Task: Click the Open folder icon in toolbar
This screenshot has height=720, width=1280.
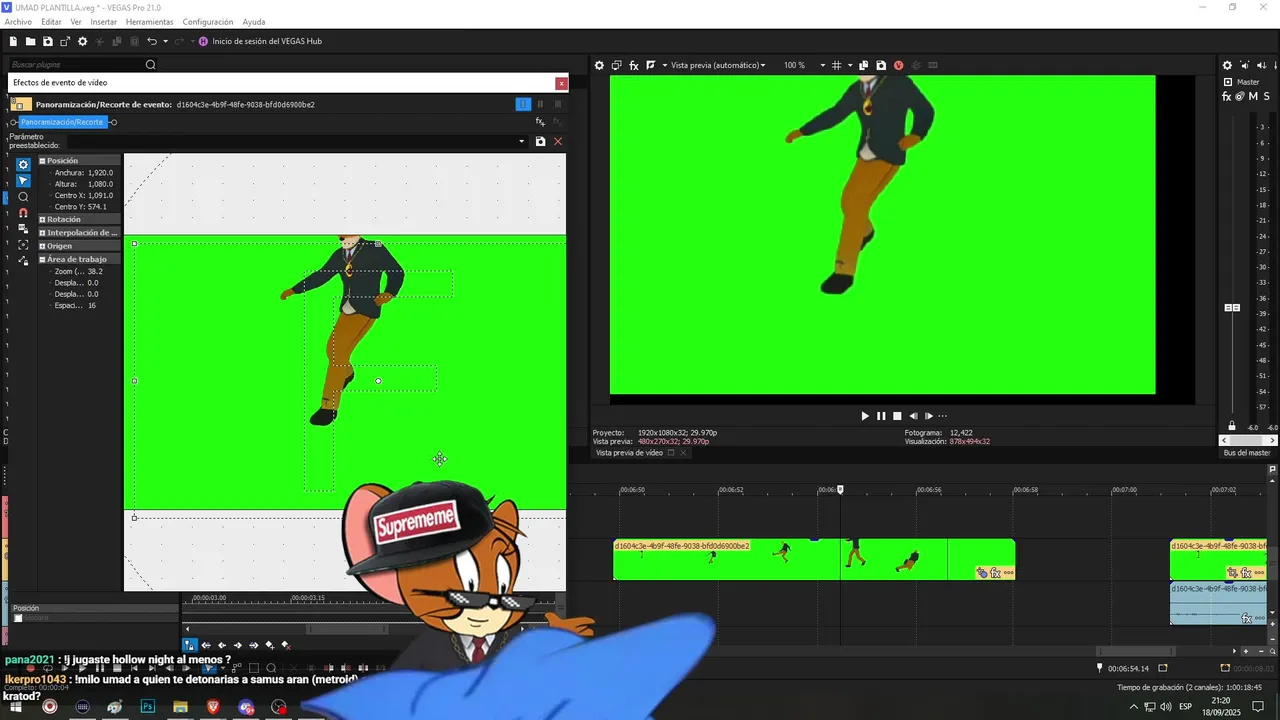Action: point(30,41)
